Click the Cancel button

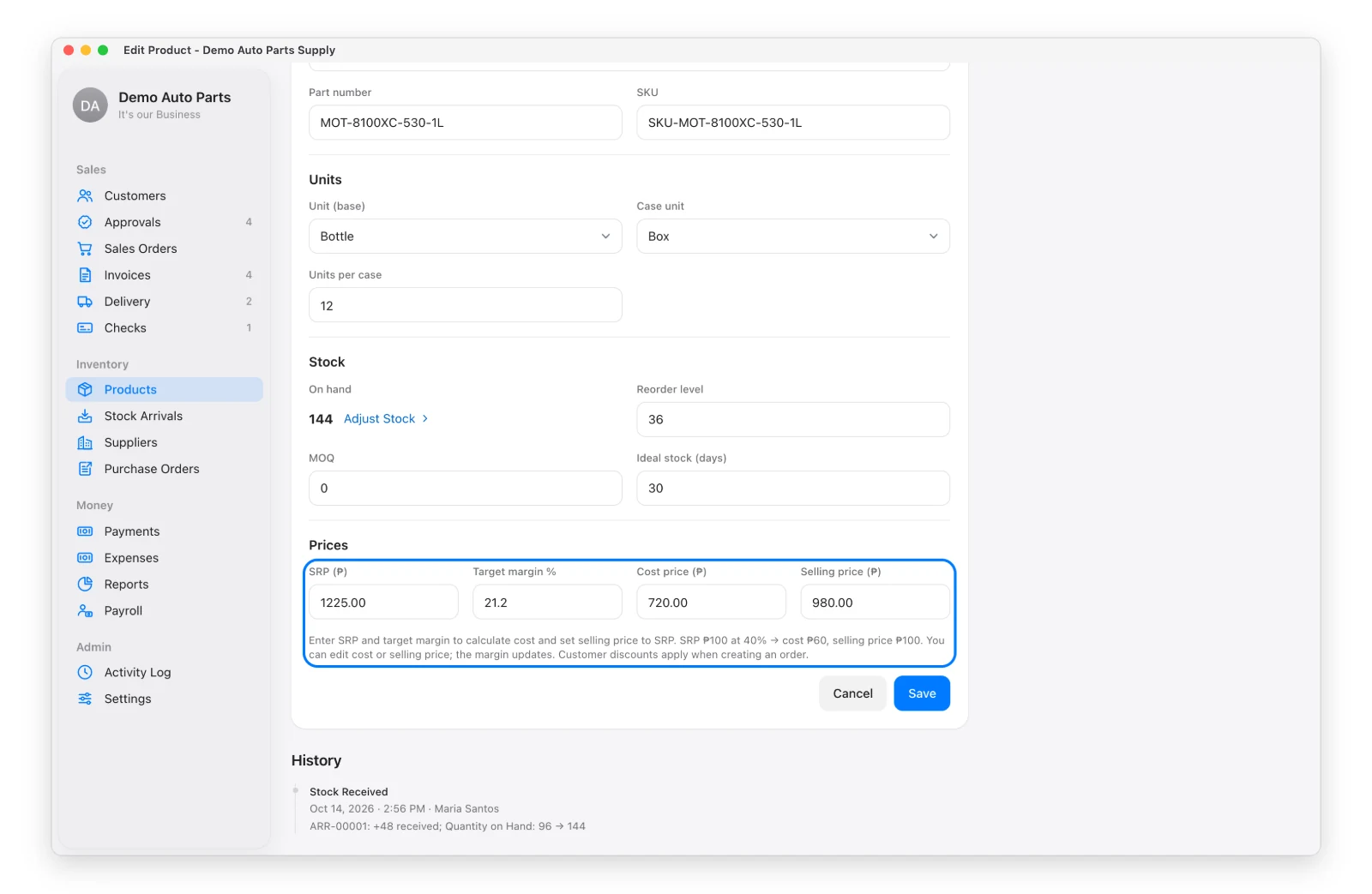852,693
